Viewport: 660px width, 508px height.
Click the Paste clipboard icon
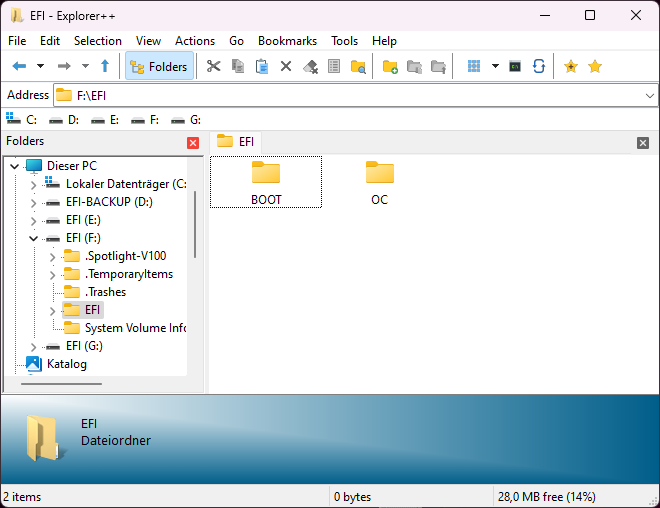pos(262,66)
